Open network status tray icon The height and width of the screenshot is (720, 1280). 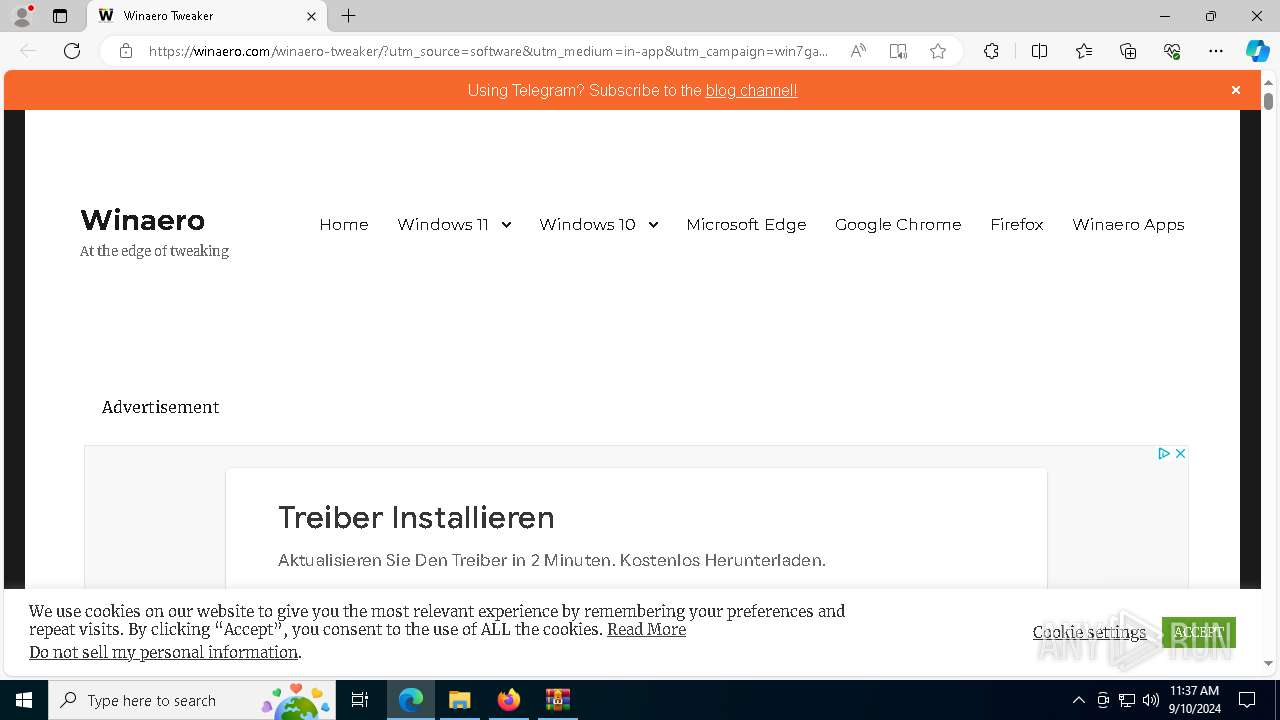(1127, 700)
